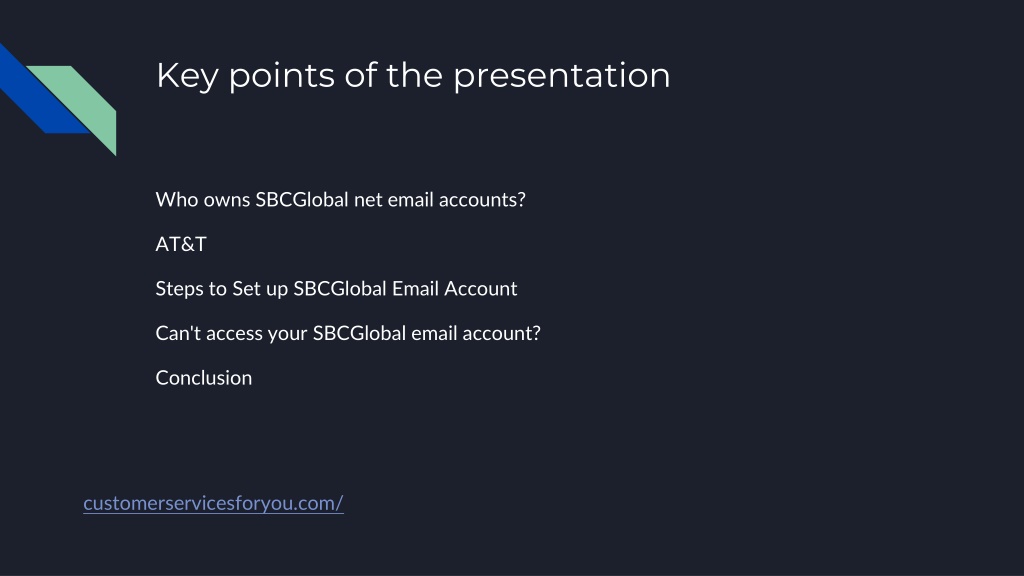Screen dimensions: 1024x576
Task: Select the "Who owns SBCGlobal net email accounts?" line
Action: point(340,199)
